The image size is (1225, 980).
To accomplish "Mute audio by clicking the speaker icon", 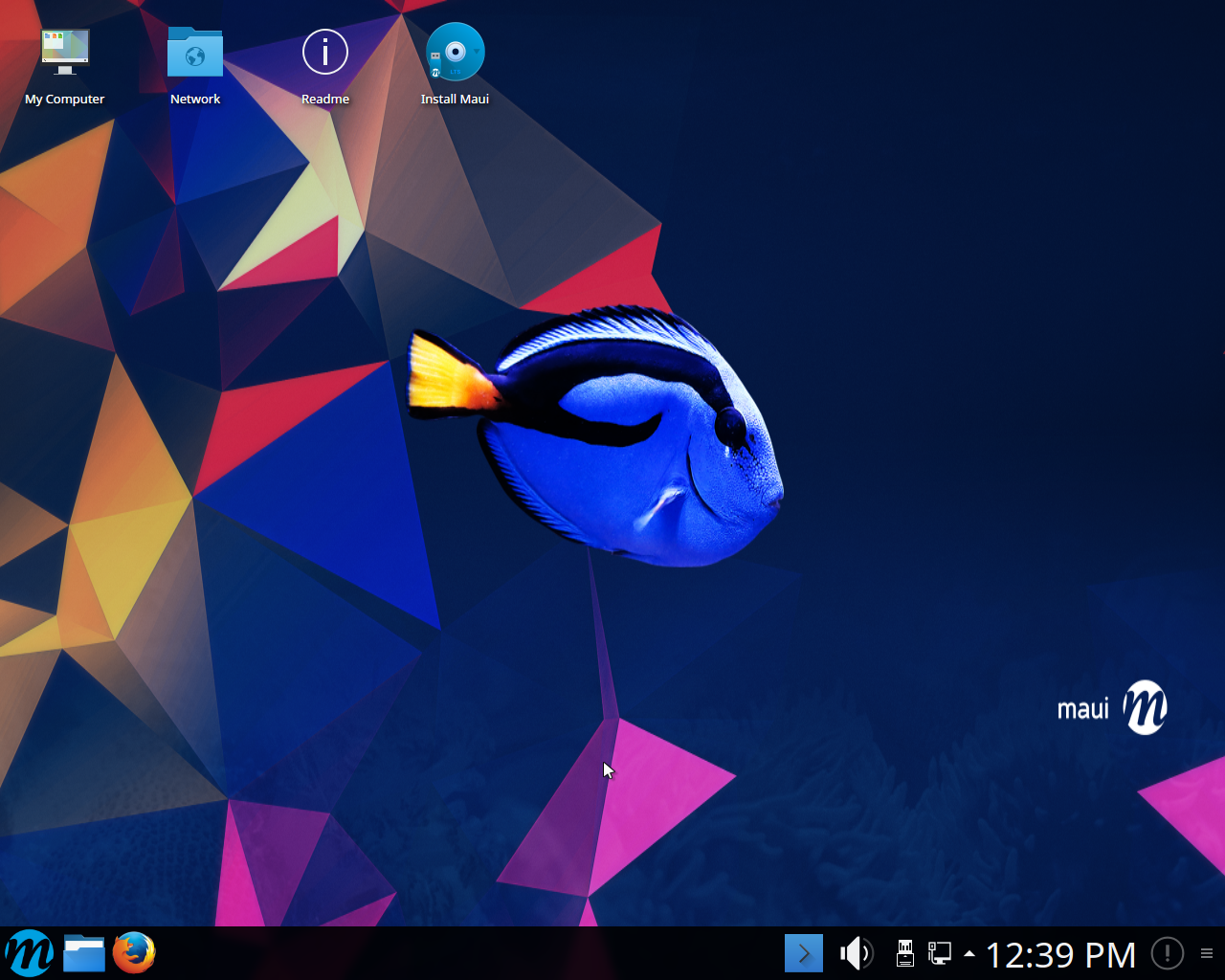I will [x=855, y=953].
